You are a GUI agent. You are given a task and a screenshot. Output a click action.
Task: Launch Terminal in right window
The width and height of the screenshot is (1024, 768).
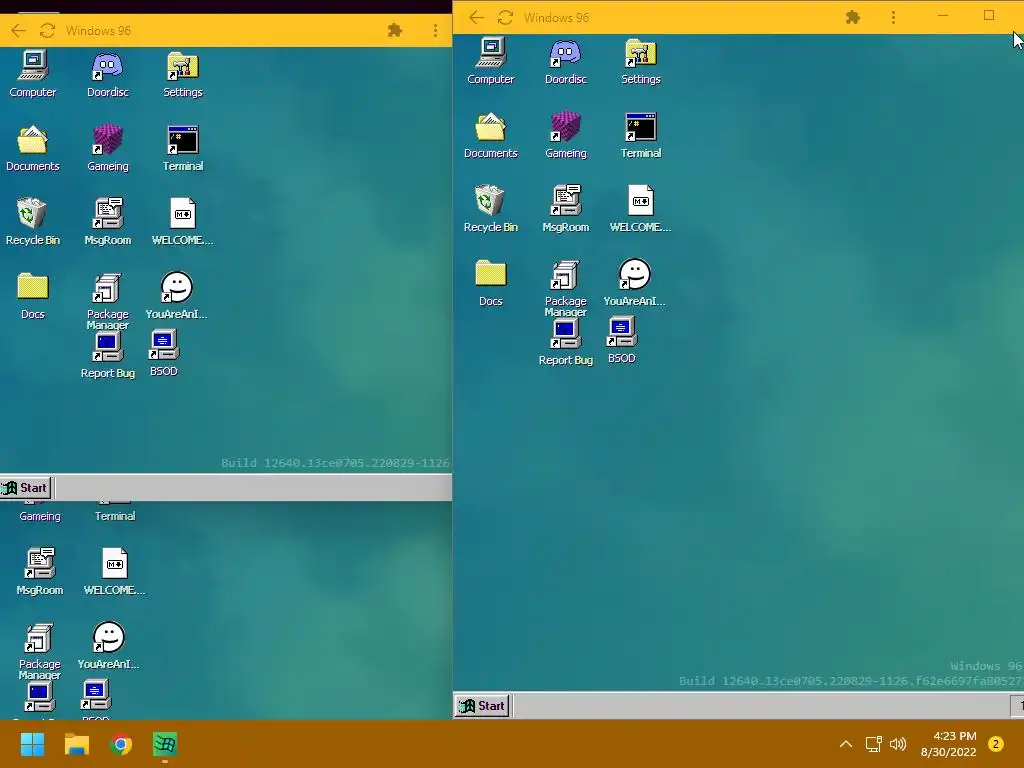[x=641, y=135]
